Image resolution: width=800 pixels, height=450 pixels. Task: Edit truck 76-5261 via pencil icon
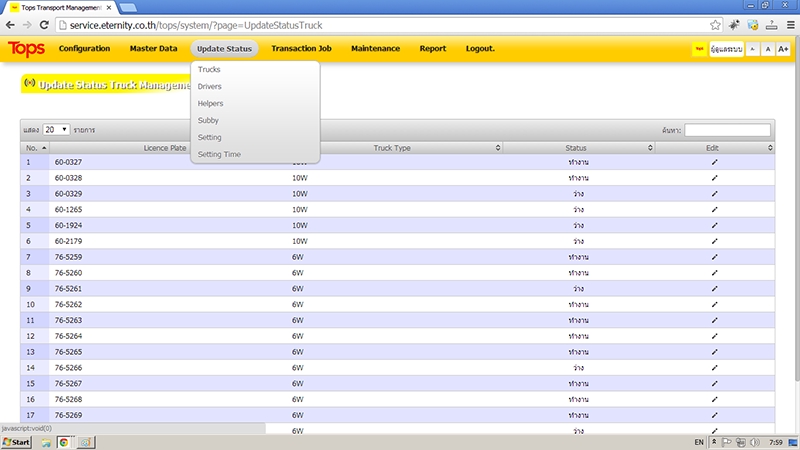tap(714, 289)
